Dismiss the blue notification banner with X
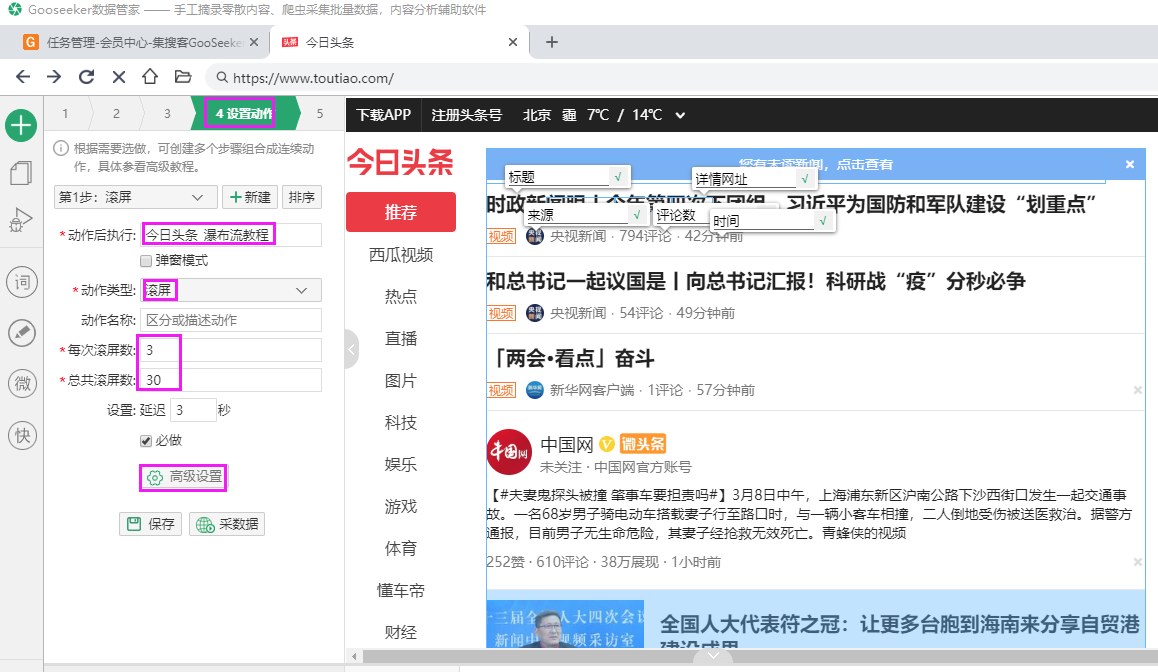The height and width of the screenshot is (672, 1158). click(1130, 164)
